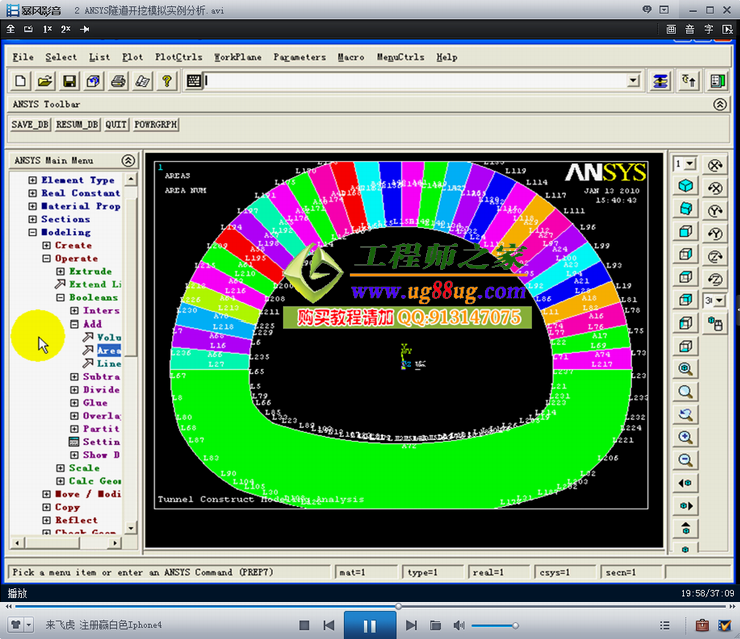The image size is (740, 639).
Task: Select Areas under the Add node
Action: (109, 350)
